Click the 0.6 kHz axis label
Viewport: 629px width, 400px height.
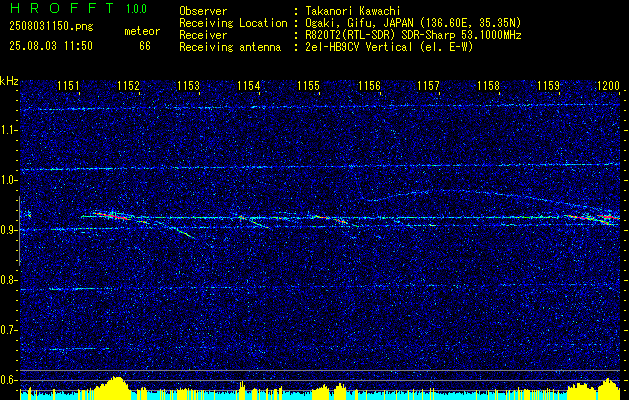click(x=8, y=380)
